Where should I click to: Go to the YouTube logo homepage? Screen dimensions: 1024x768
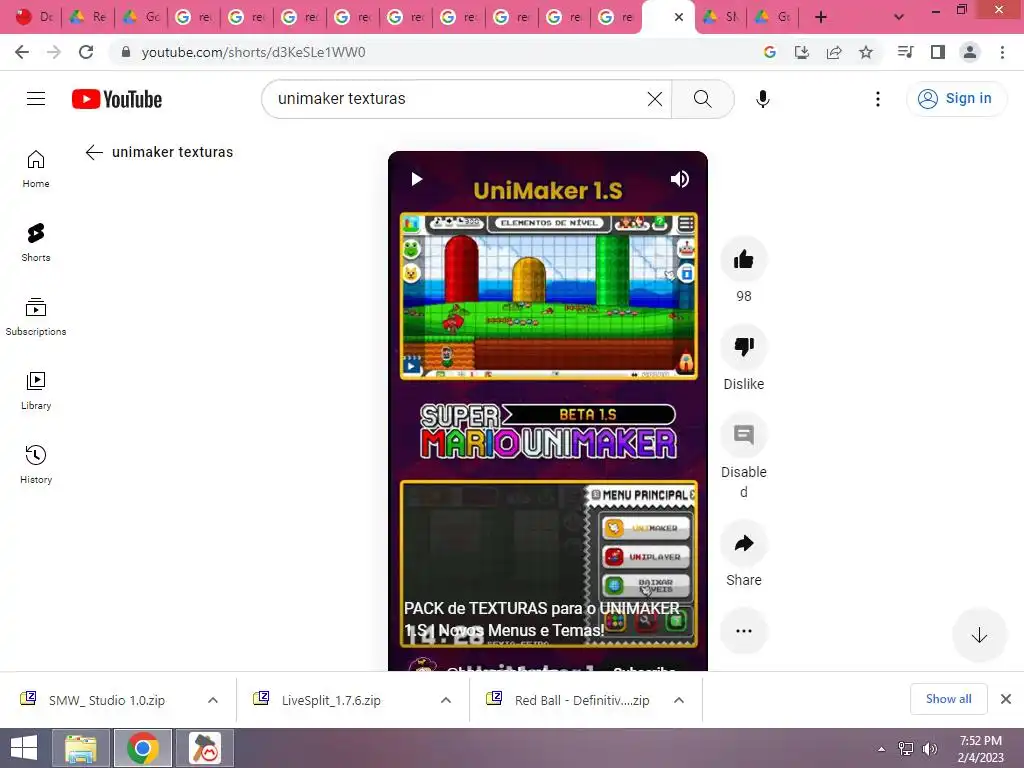pos(117,99)
